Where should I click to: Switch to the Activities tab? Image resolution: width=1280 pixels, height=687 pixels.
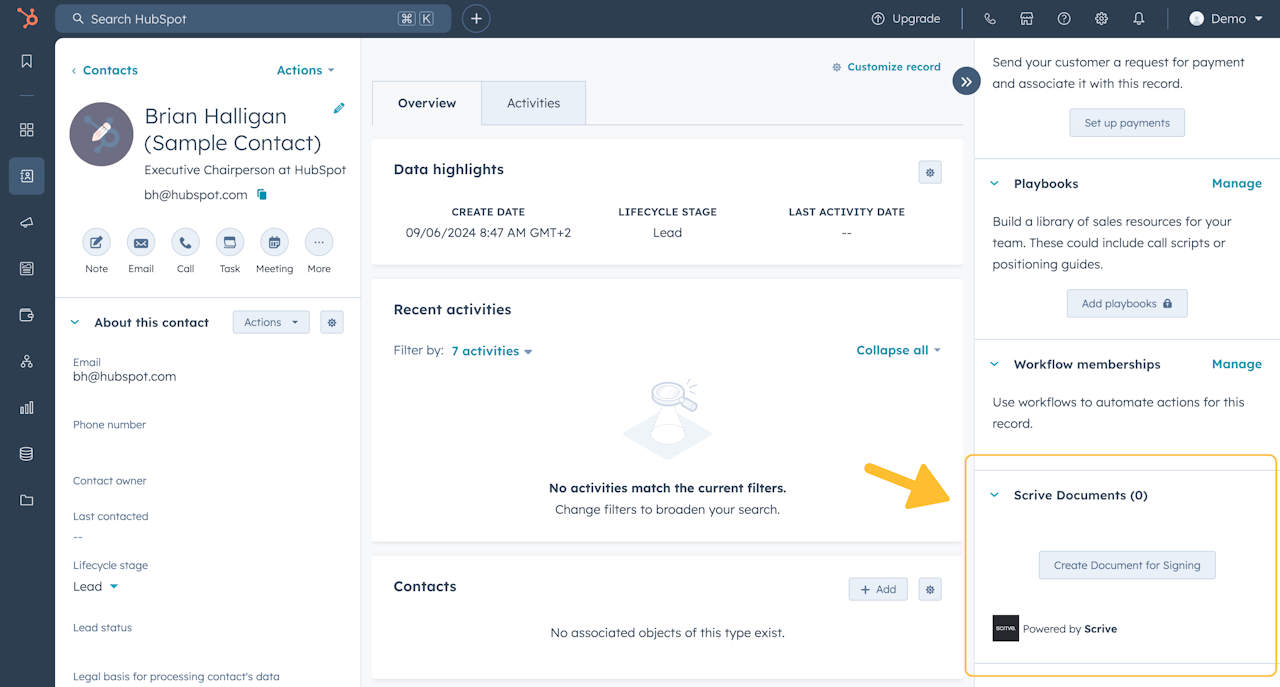point(533,103)
